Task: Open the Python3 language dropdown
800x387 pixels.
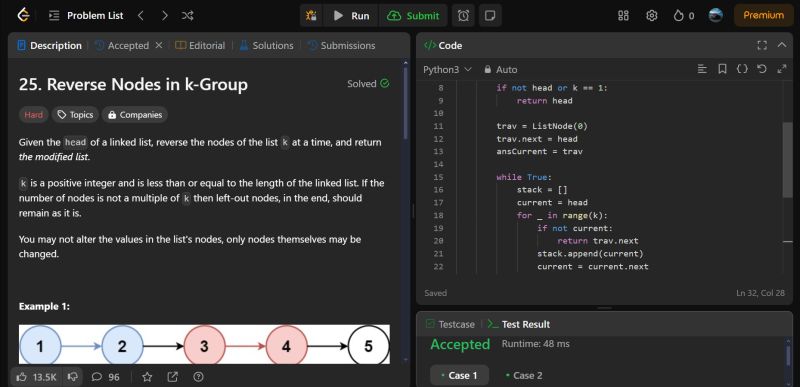Action: [447, 69]
